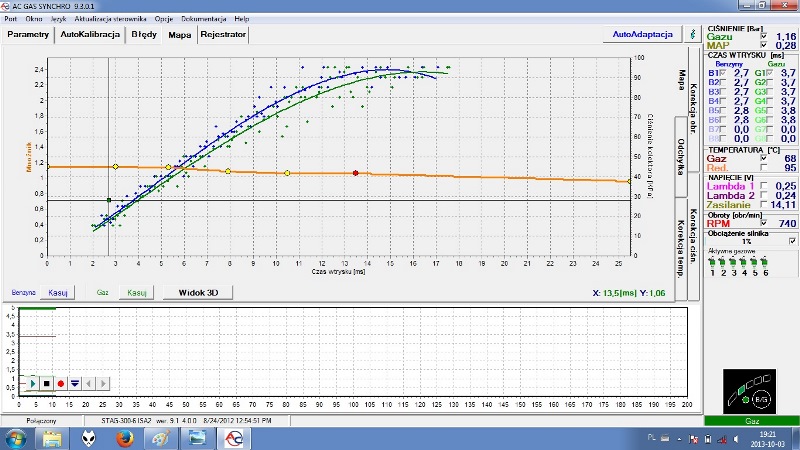The image size is (800, 450).
Task: Switch to the AutoKalibracja tab
Action: 90,34
